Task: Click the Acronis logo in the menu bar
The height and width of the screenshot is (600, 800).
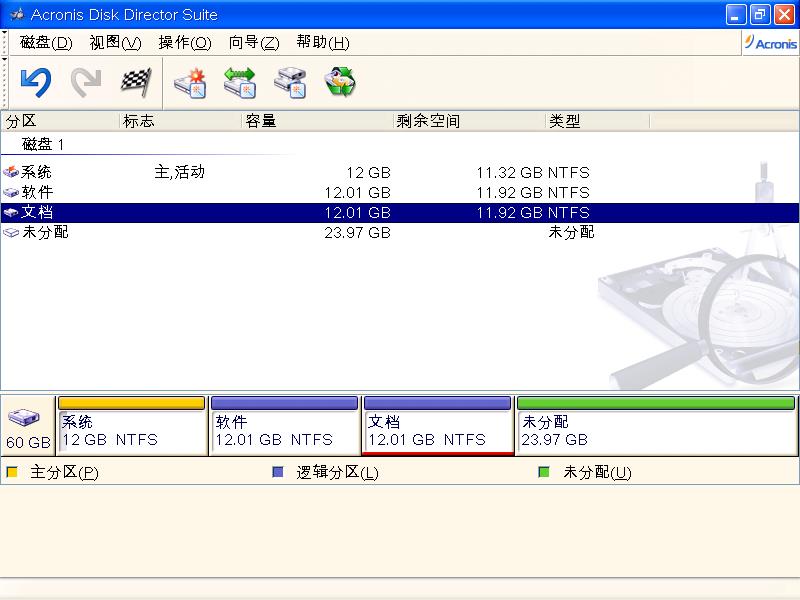Action: point(770,43)
